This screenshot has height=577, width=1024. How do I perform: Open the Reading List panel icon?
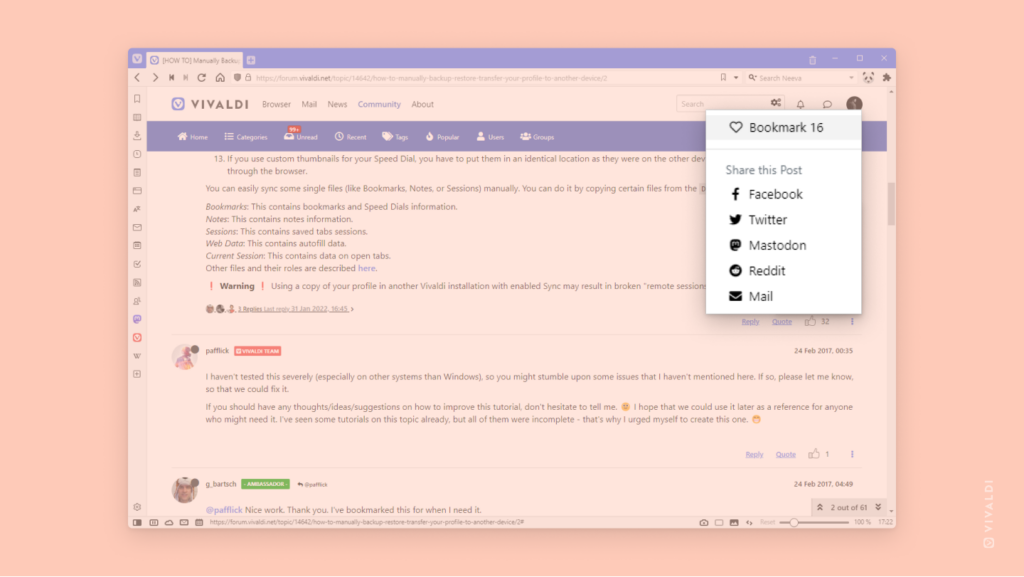[137, 117]
